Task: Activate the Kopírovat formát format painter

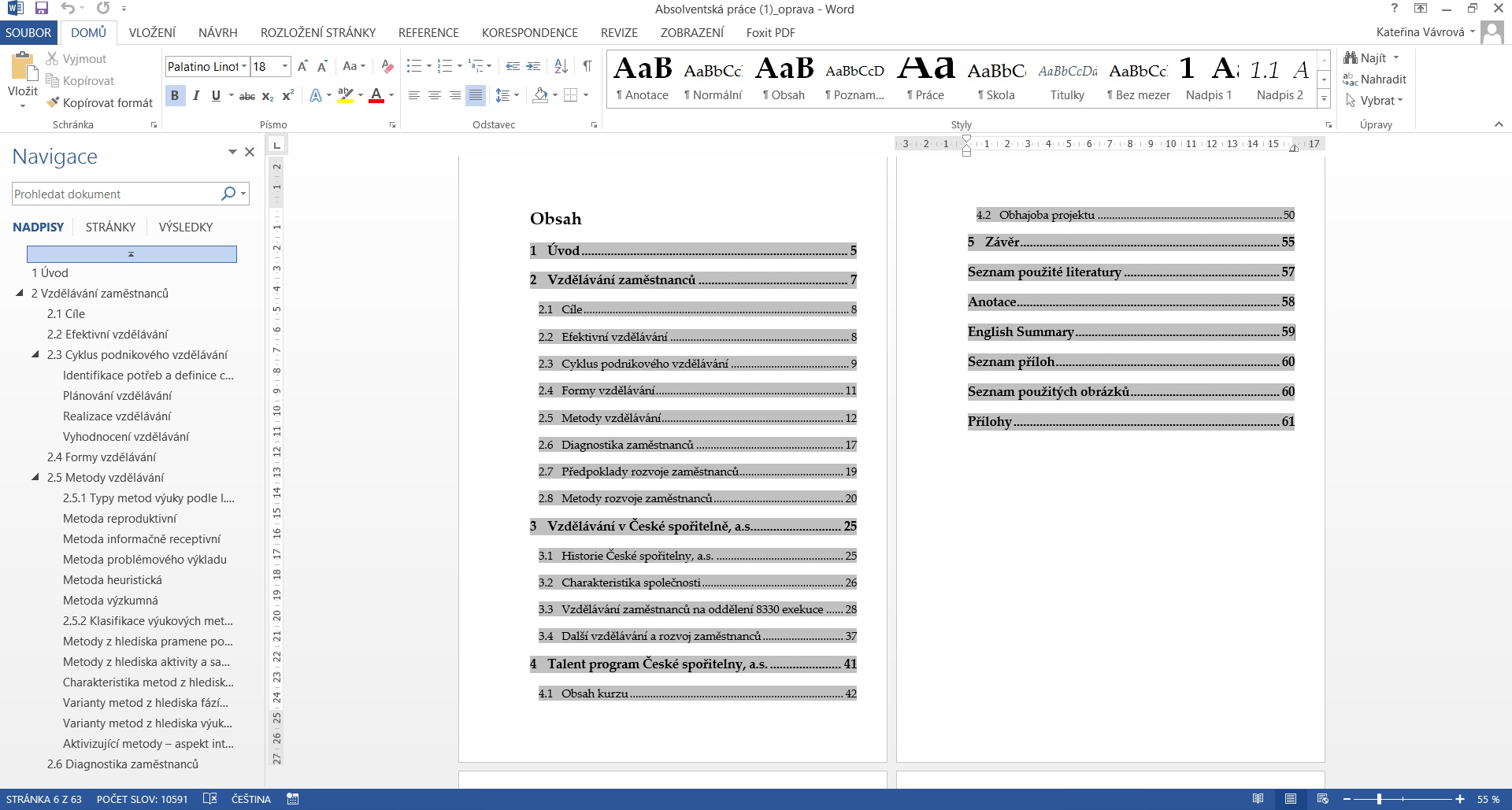Action: [x=99, y=103]
